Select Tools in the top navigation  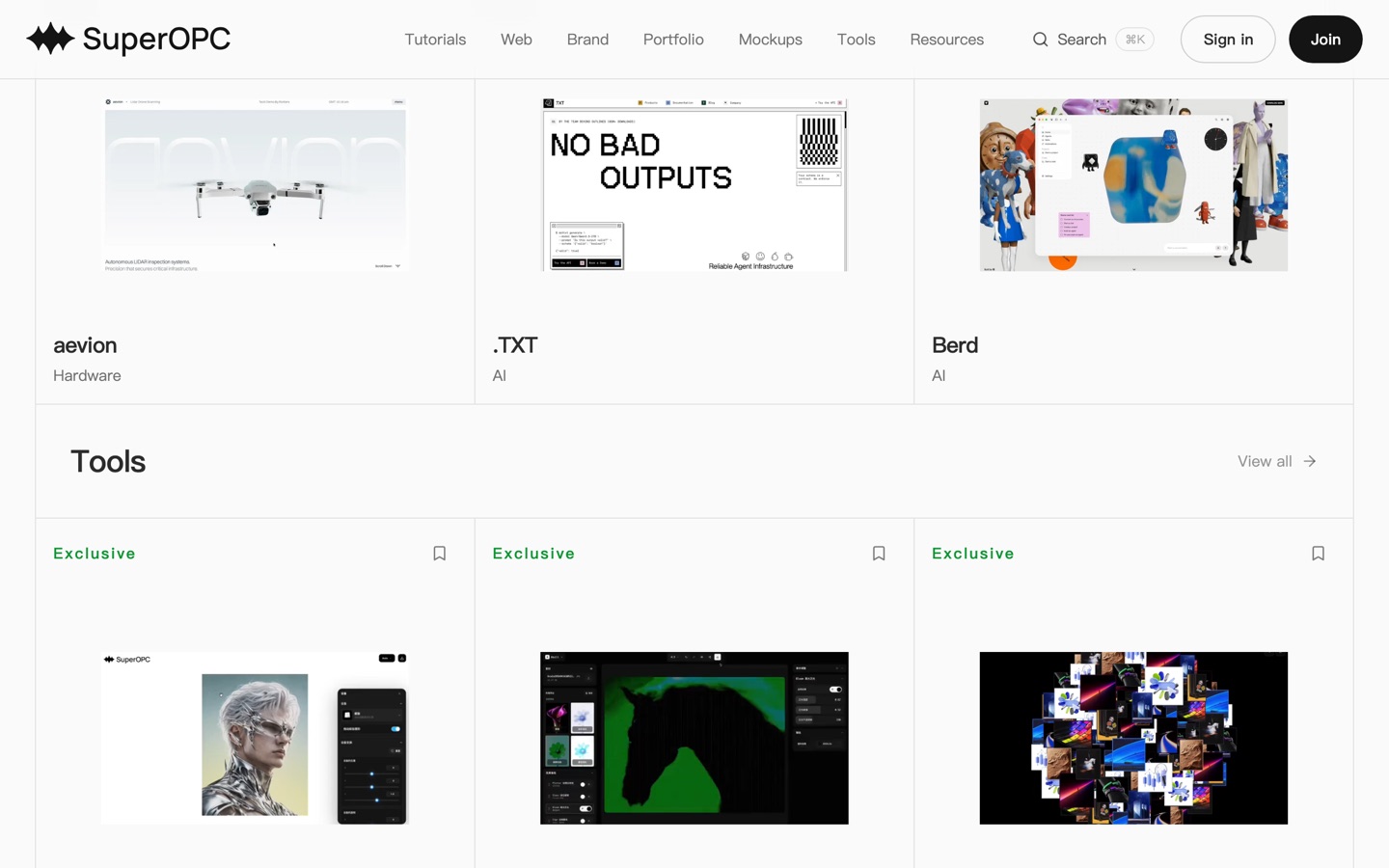[857, 40]
